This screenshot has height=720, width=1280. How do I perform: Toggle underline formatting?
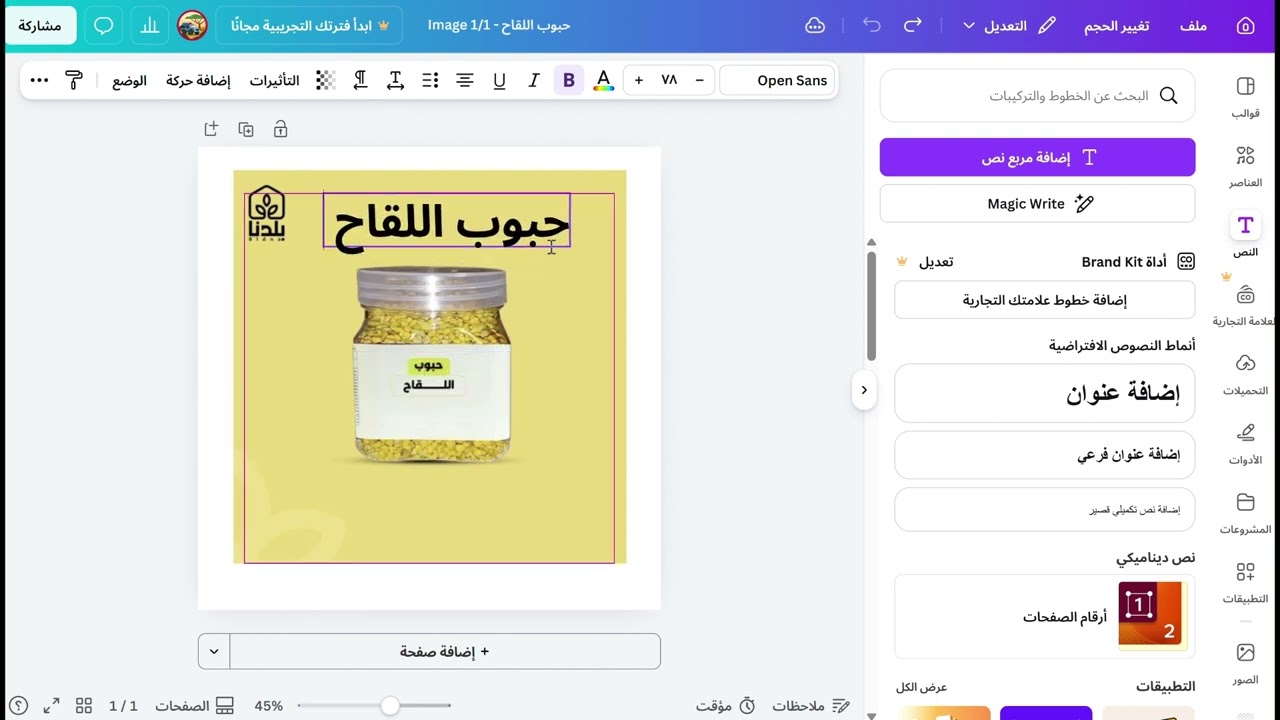[499, 80]
